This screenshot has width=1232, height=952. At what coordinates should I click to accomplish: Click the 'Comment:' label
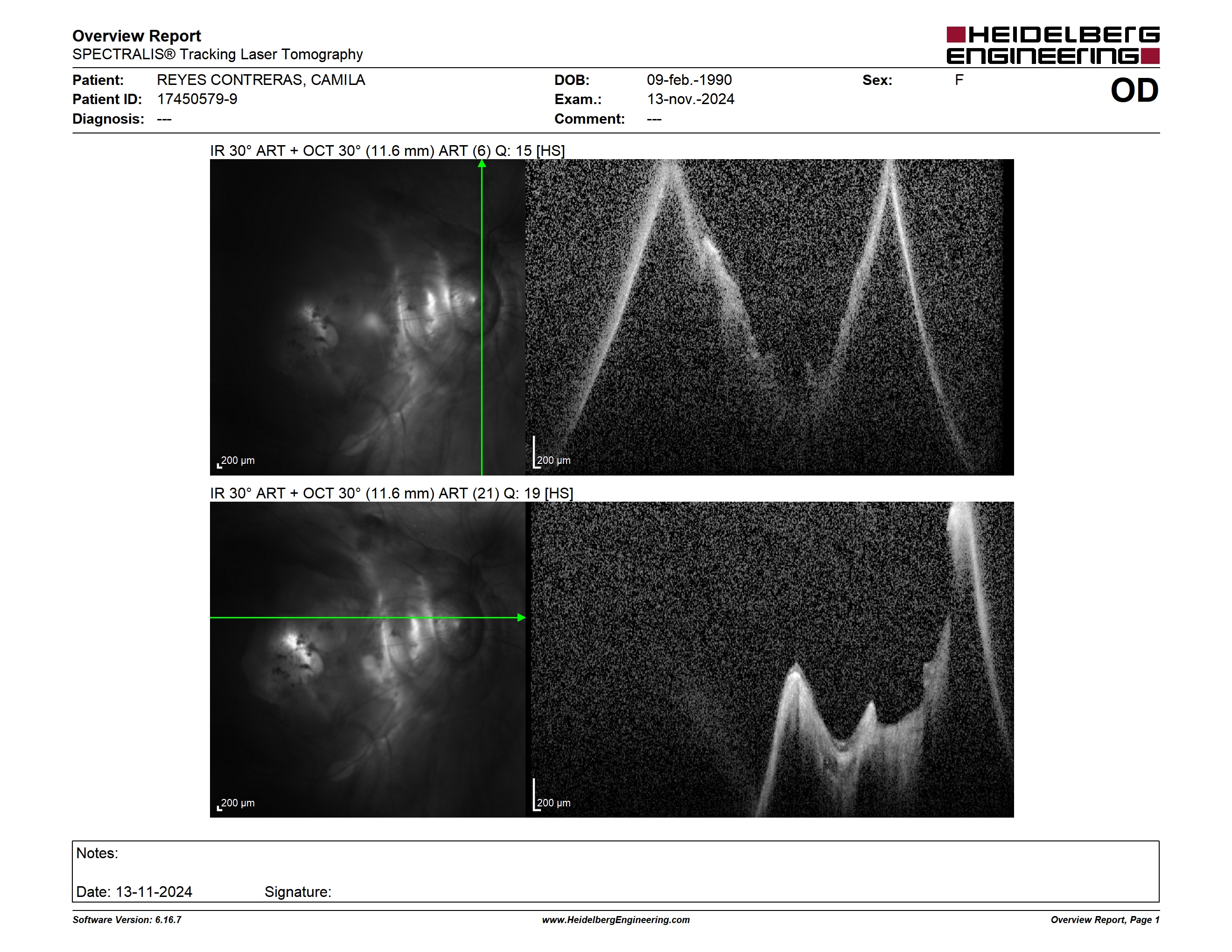(589, 119)
